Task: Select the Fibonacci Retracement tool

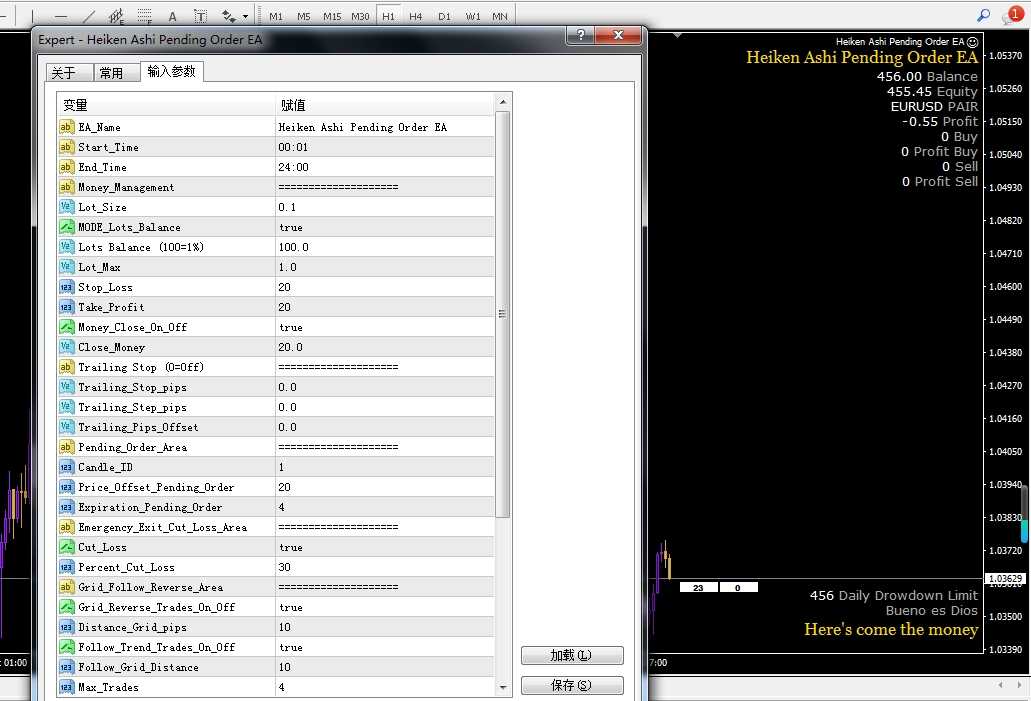Action: tap(143, 15)
